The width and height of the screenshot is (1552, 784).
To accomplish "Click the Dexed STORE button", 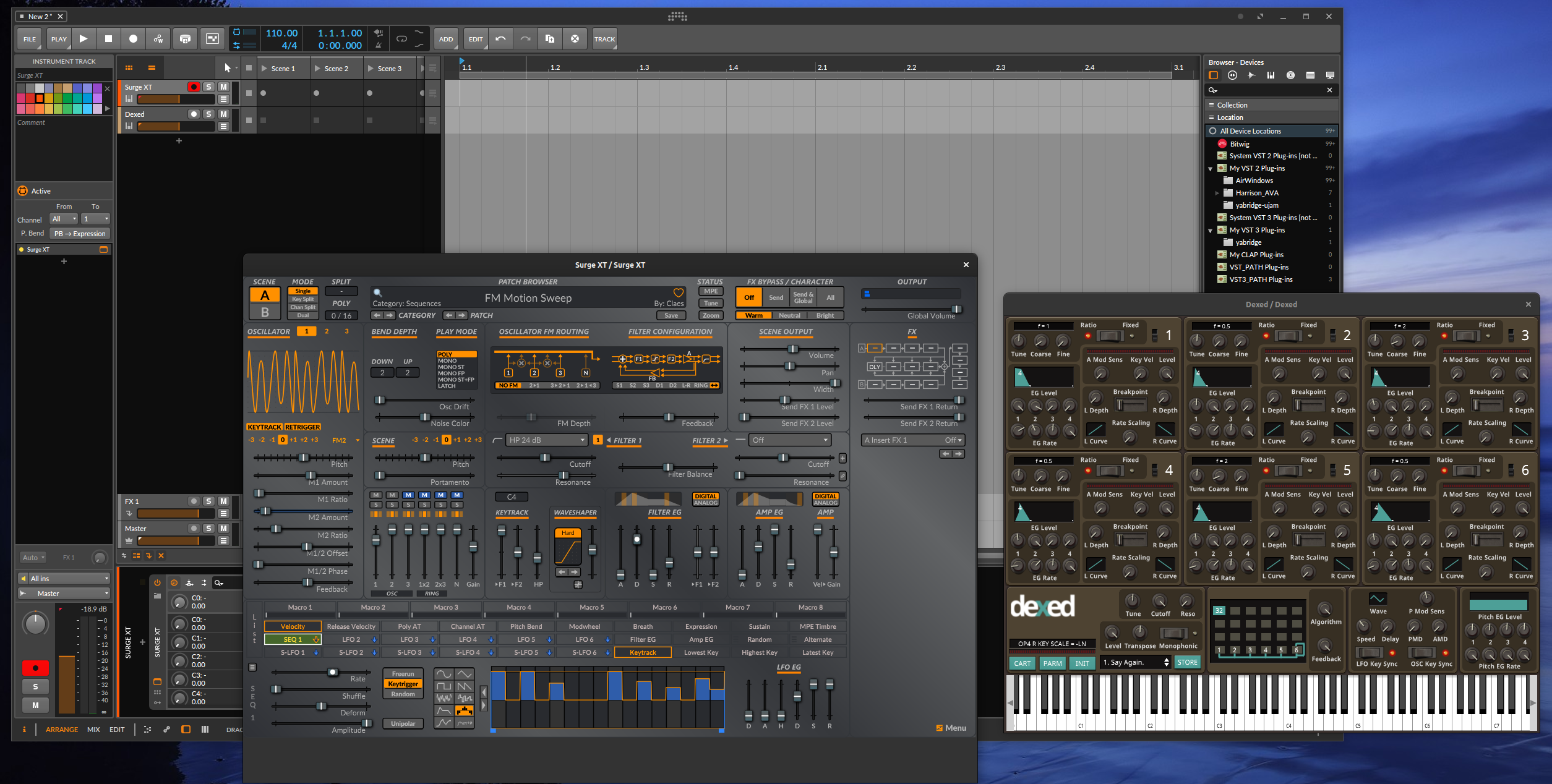I will [x=1187, y=663].
